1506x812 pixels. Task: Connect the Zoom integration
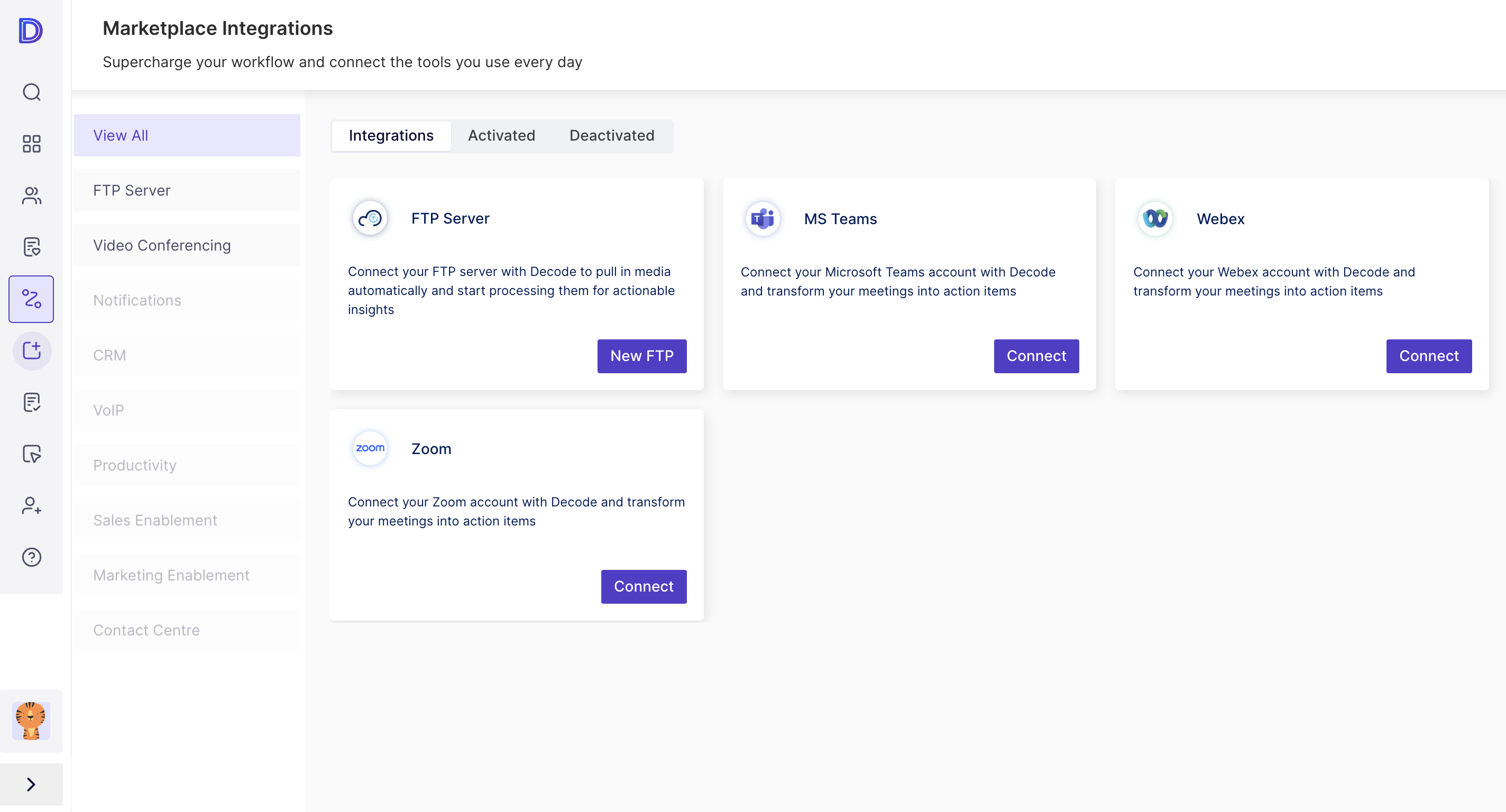coord(644,586)
